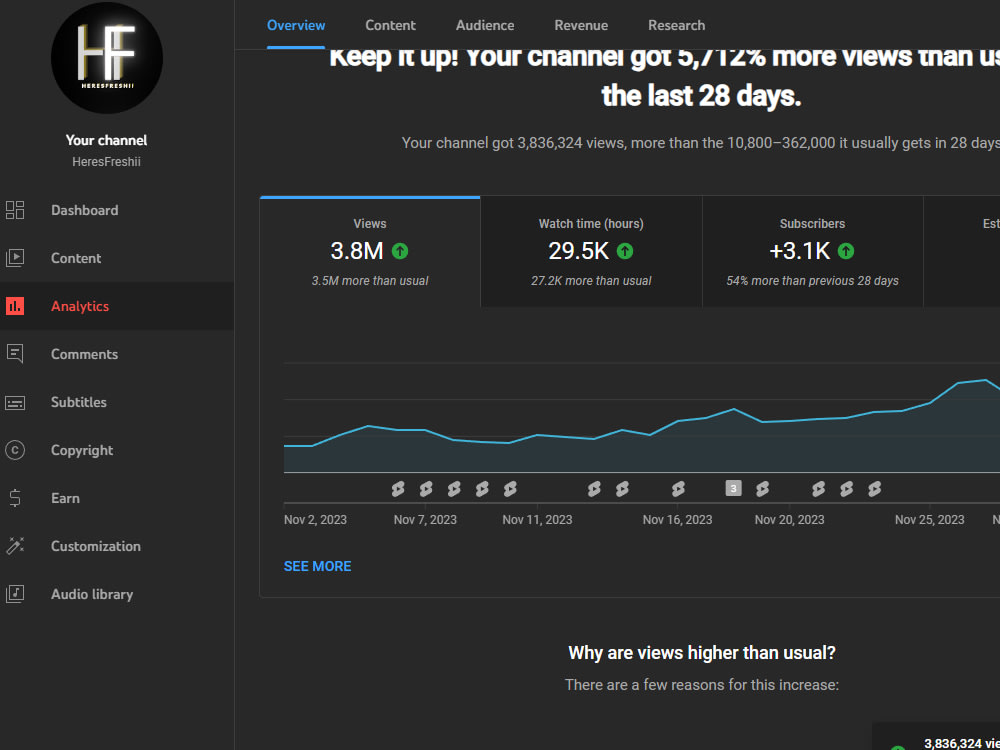Viewport: 1000px width, 750px height.
Task: Click the '27.2K more than usual' text
Action: 591,281
